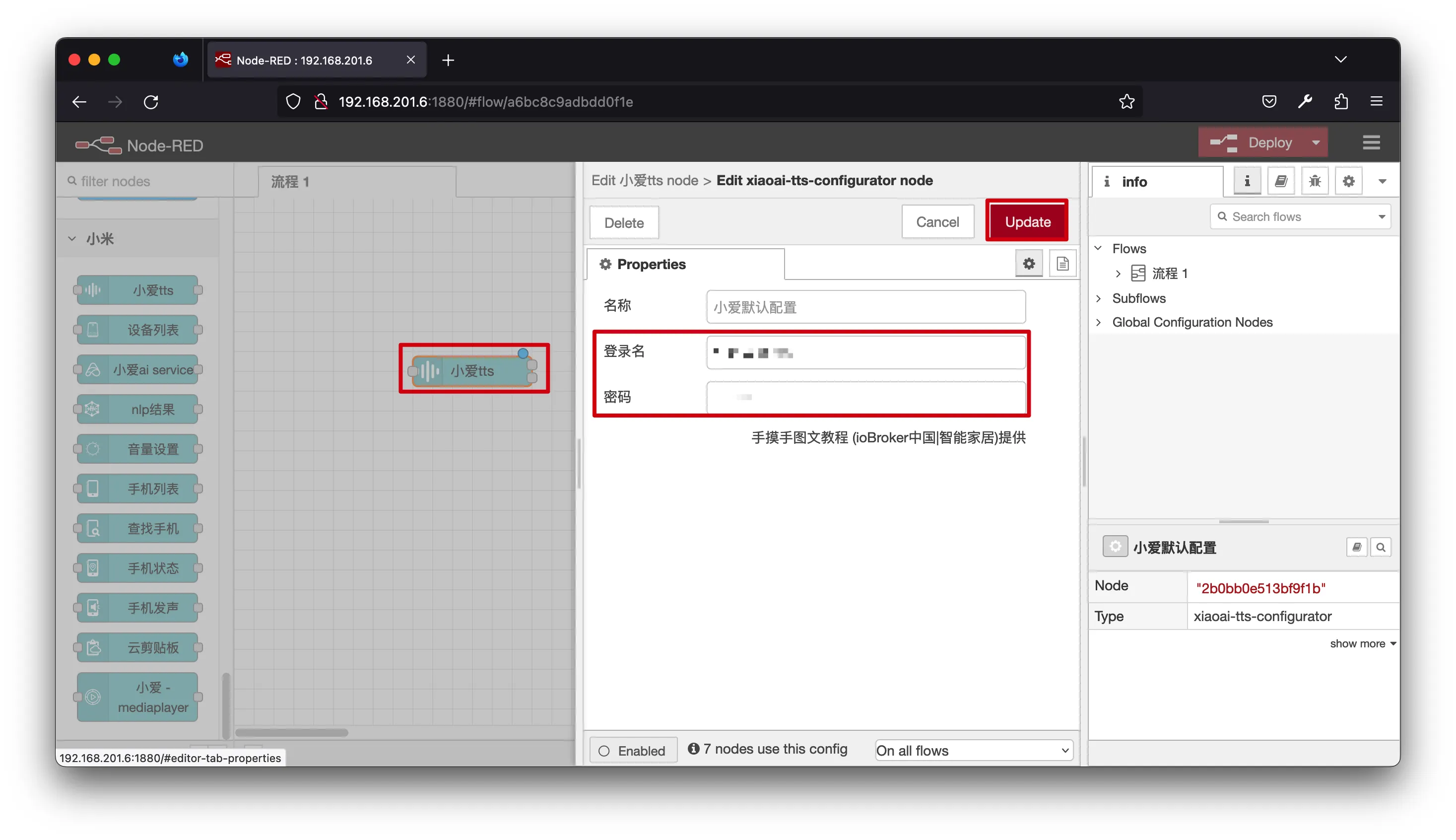Image resolution: width=1456 pixels, height=840 pixels.
Task: Click the Node-RED main hamburger menu
Action: click(x=1371, y=142)
